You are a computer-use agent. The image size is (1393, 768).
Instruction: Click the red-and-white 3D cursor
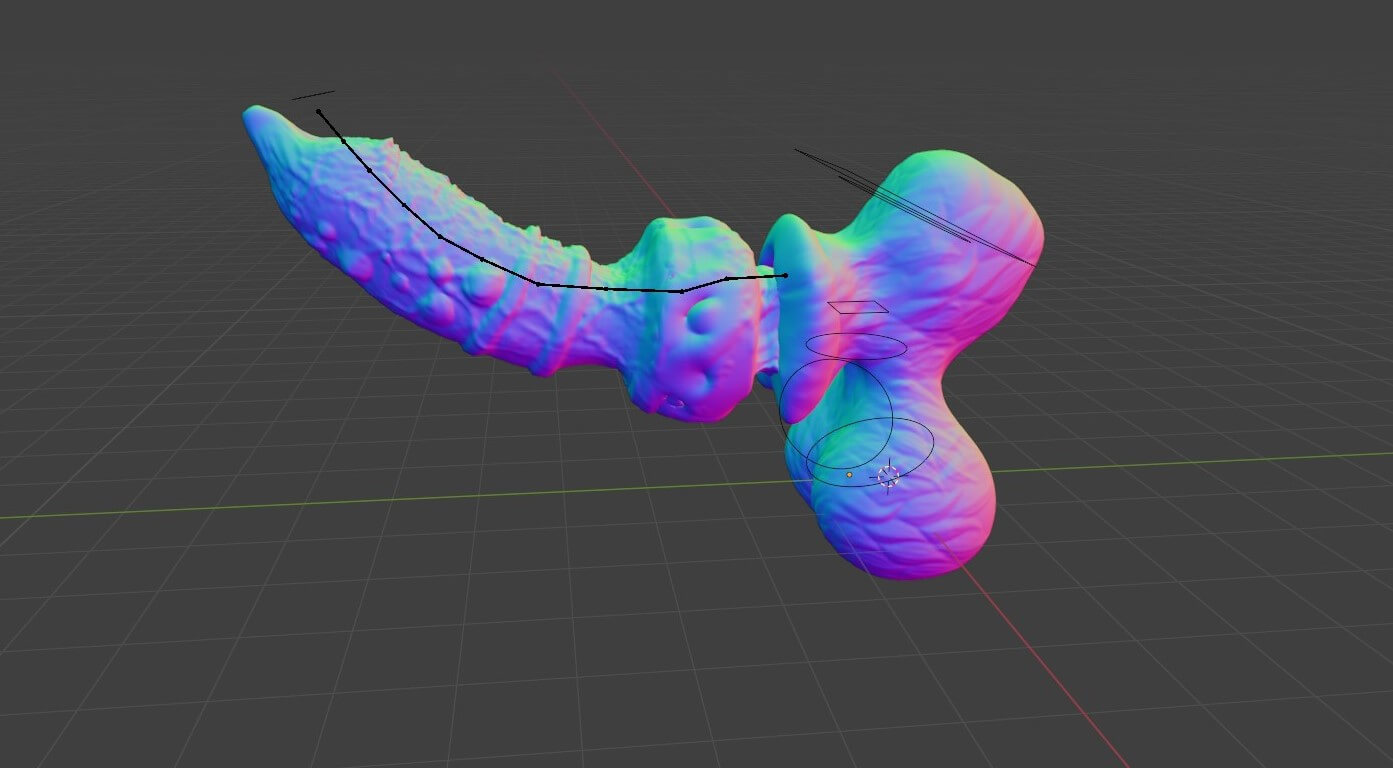point(888,476)
